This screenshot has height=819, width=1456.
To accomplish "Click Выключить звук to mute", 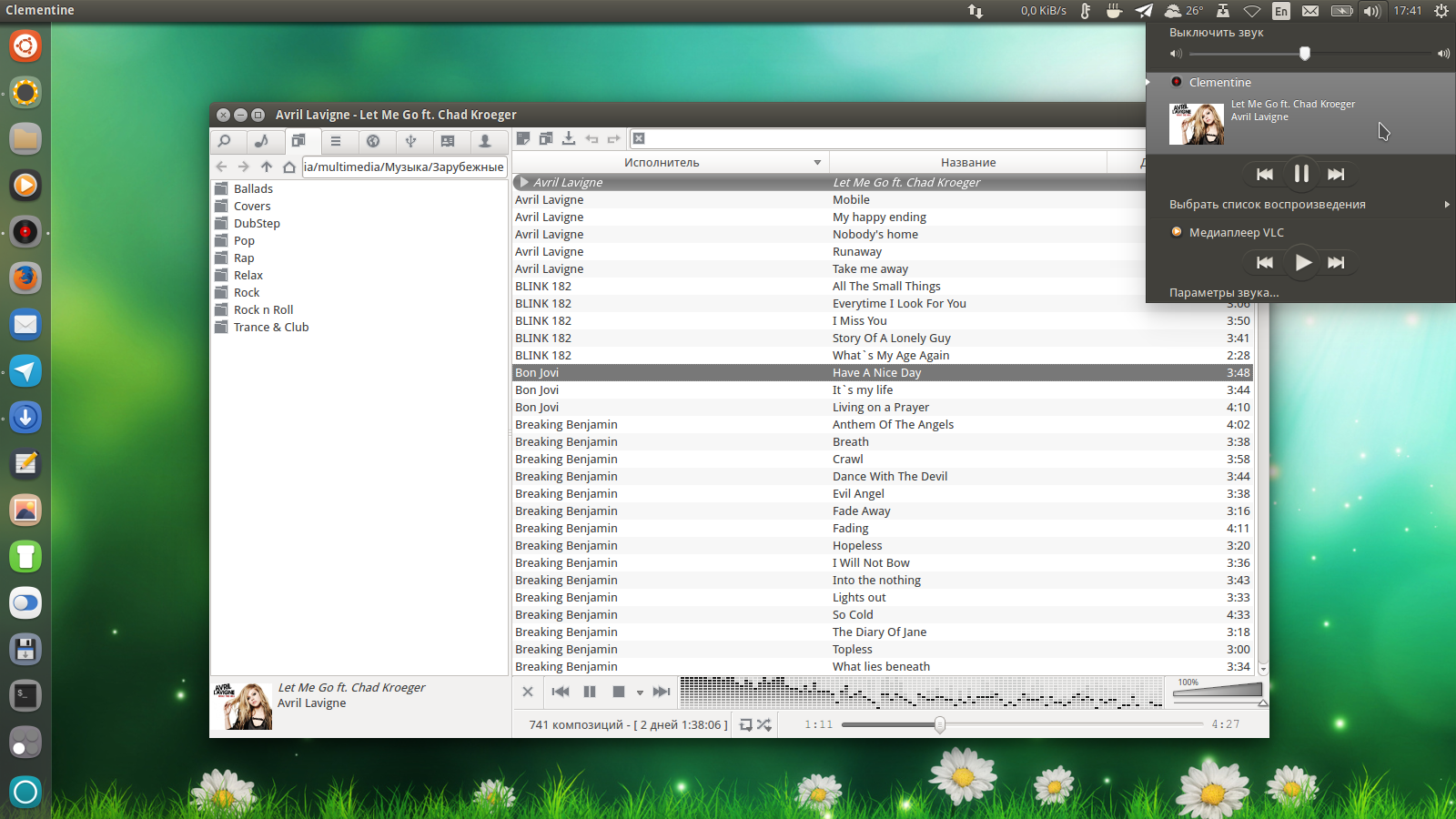I will (x=1216, y=32).
